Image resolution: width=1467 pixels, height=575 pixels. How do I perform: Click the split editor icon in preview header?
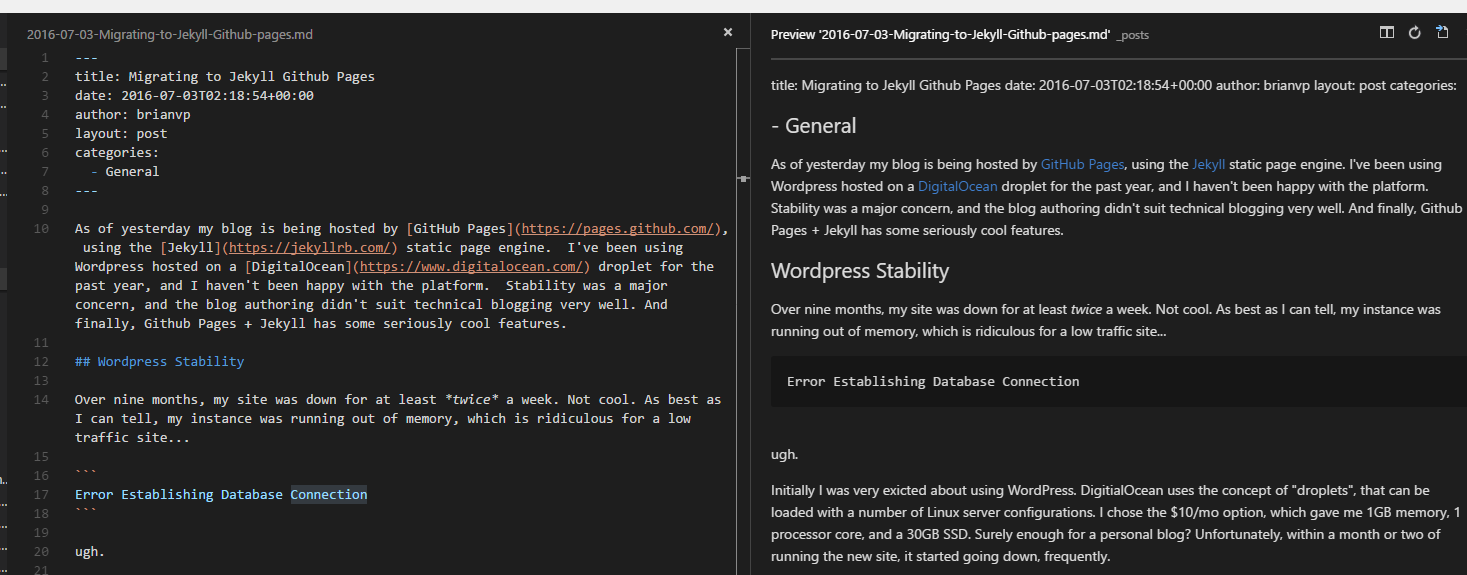click(1386, 32)
